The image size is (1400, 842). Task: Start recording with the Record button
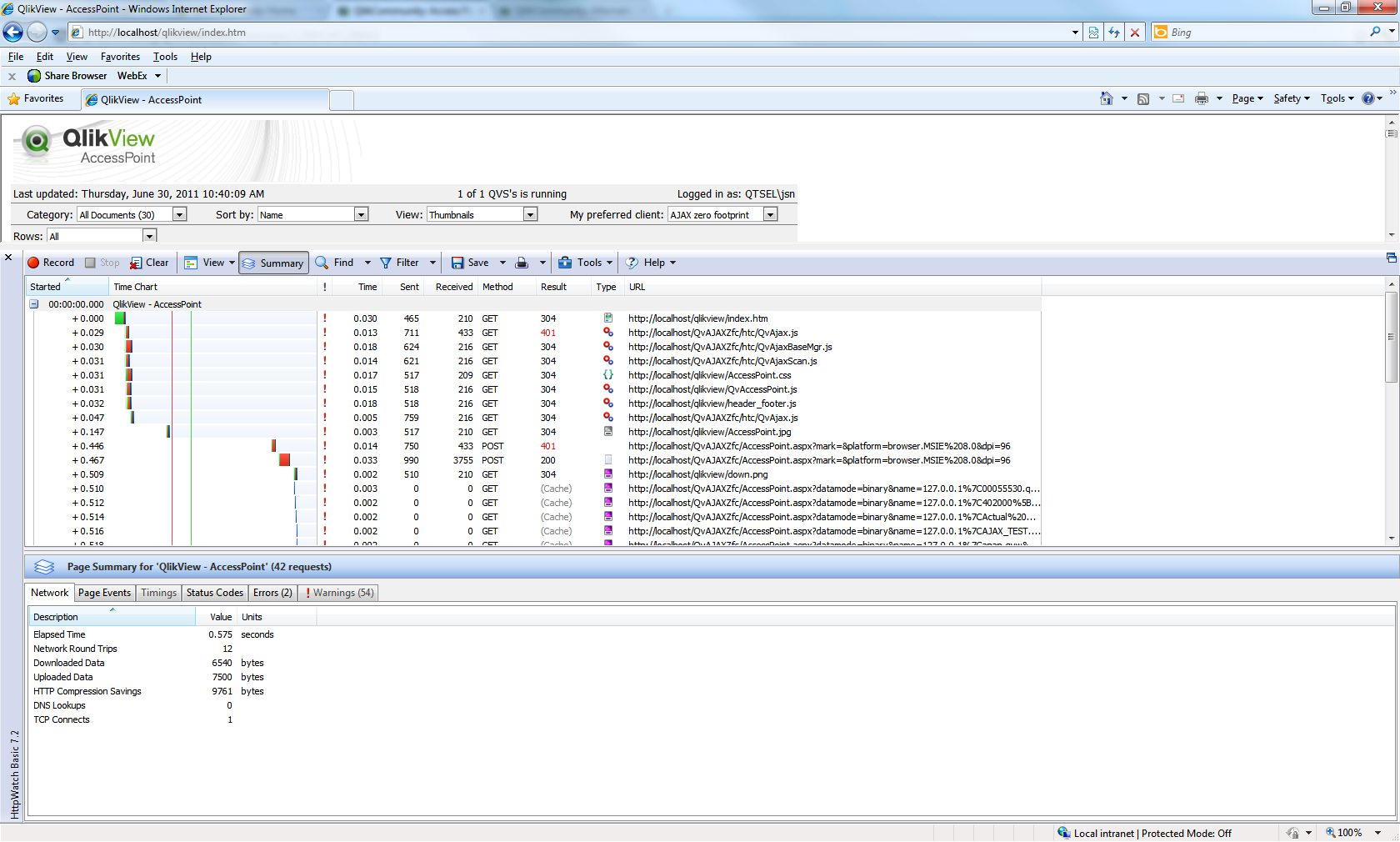pos(51,263)
